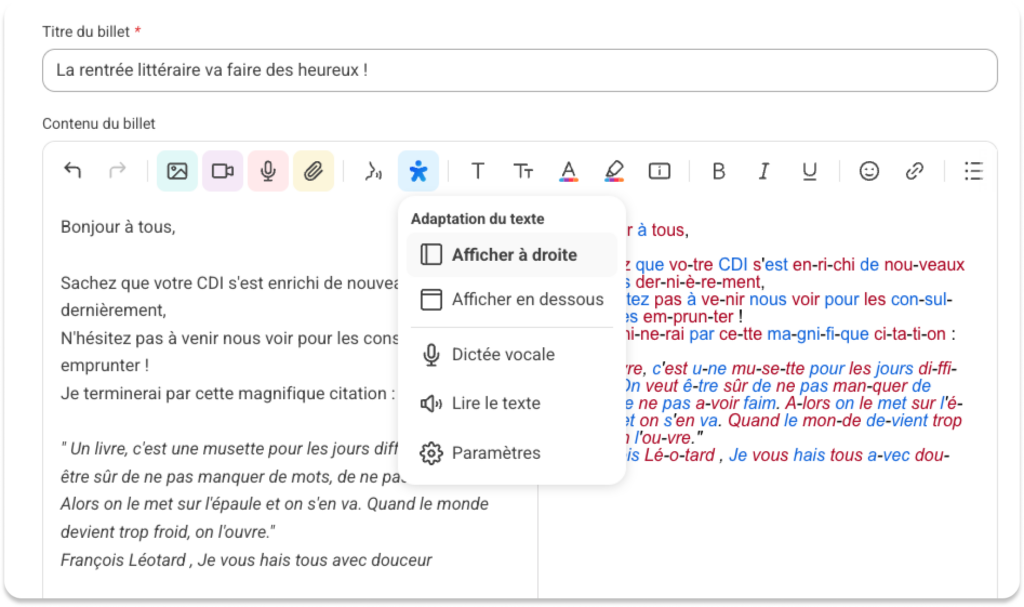Image resolution: width=1024 pixels, height=607 pixels.
Task: Click the 'Titre du billet' input field
Action: pos(519,71)
